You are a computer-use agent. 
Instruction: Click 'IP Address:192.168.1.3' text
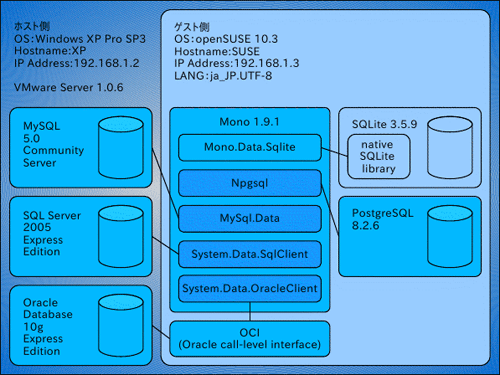pyautogui.click(x=236, y=63)
